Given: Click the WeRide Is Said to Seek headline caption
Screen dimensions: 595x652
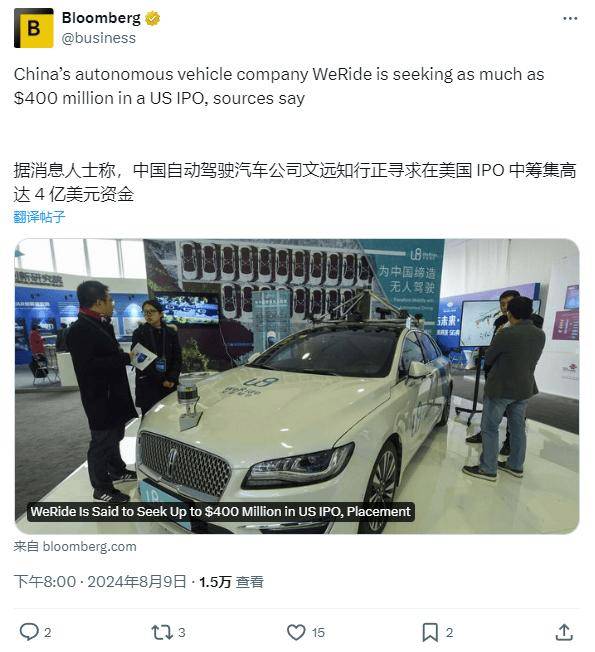Looking at the screenshot, I should [221, 511].
